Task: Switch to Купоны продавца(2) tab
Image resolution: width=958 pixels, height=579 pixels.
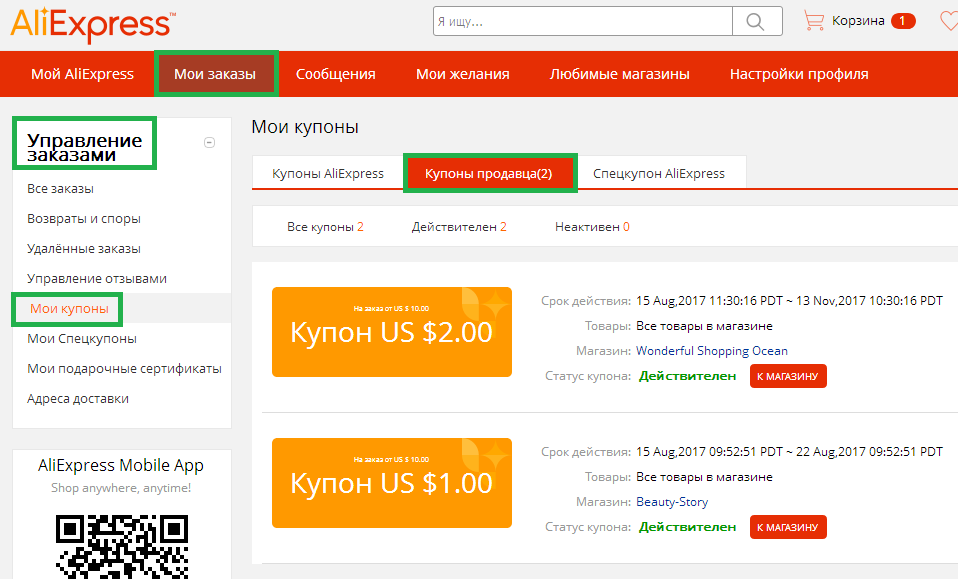Action: click(x=489, y=173)
